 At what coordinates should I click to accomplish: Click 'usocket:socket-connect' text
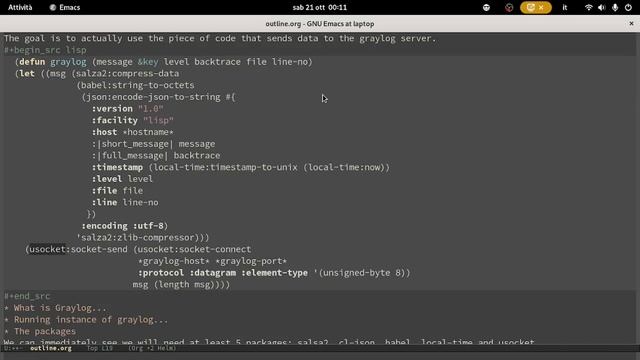(195, 249)
